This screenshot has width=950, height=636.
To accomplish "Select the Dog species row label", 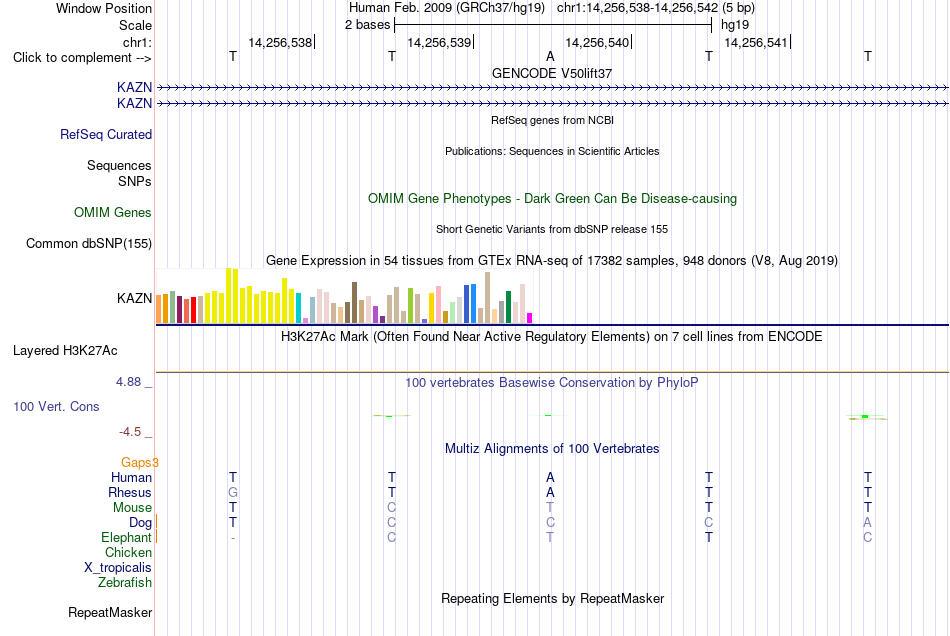I will click(140, 523).
